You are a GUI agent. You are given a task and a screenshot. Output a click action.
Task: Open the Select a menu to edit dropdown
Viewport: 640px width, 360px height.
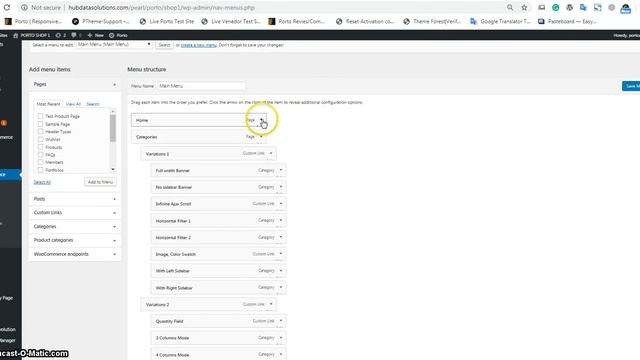pyautogui.click(x=114, y=44)
